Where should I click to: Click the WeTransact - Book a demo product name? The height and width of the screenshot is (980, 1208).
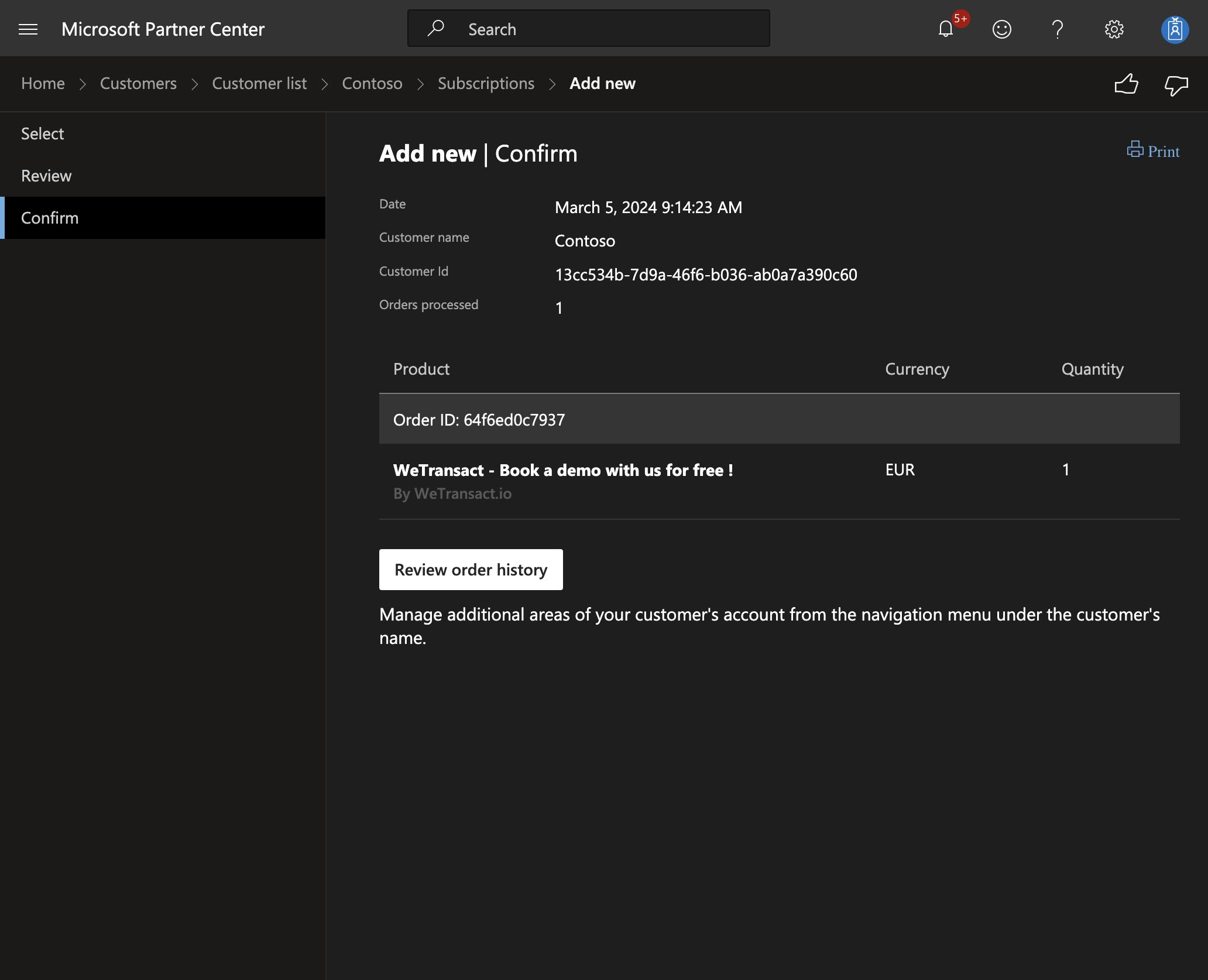pos(562,470)
